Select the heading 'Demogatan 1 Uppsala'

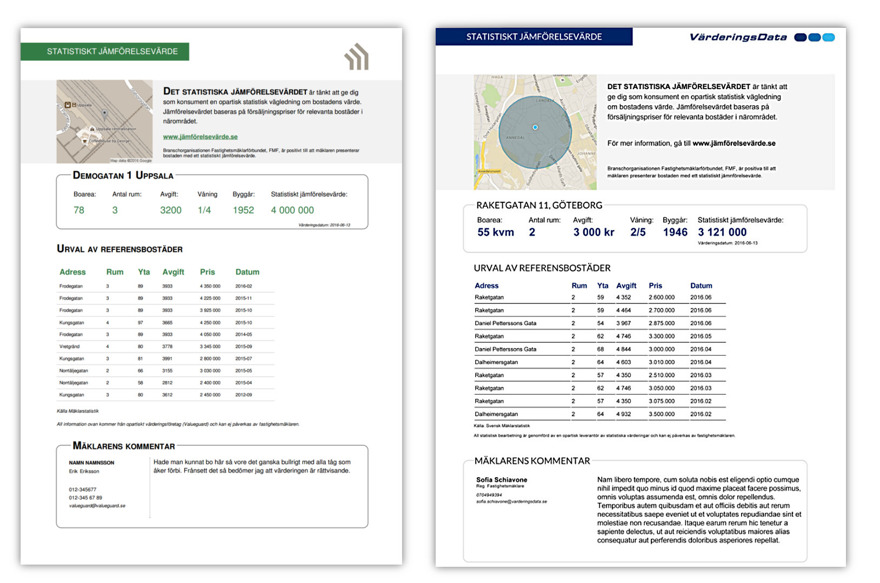click(123, 175)
